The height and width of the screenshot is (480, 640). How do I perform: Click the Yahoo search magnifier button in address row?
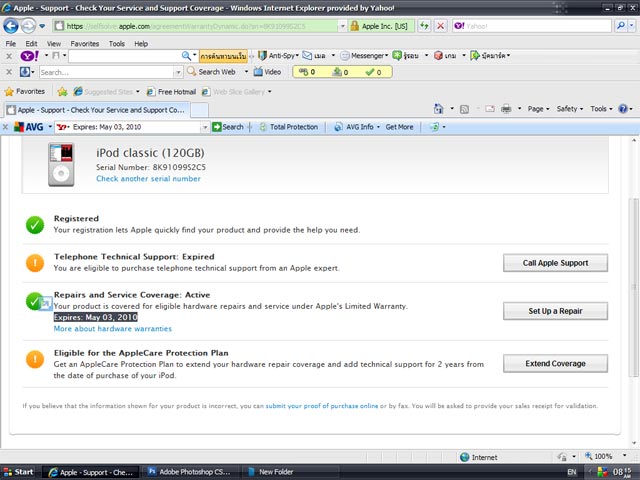pyautogui.click(x=621, y=26)
